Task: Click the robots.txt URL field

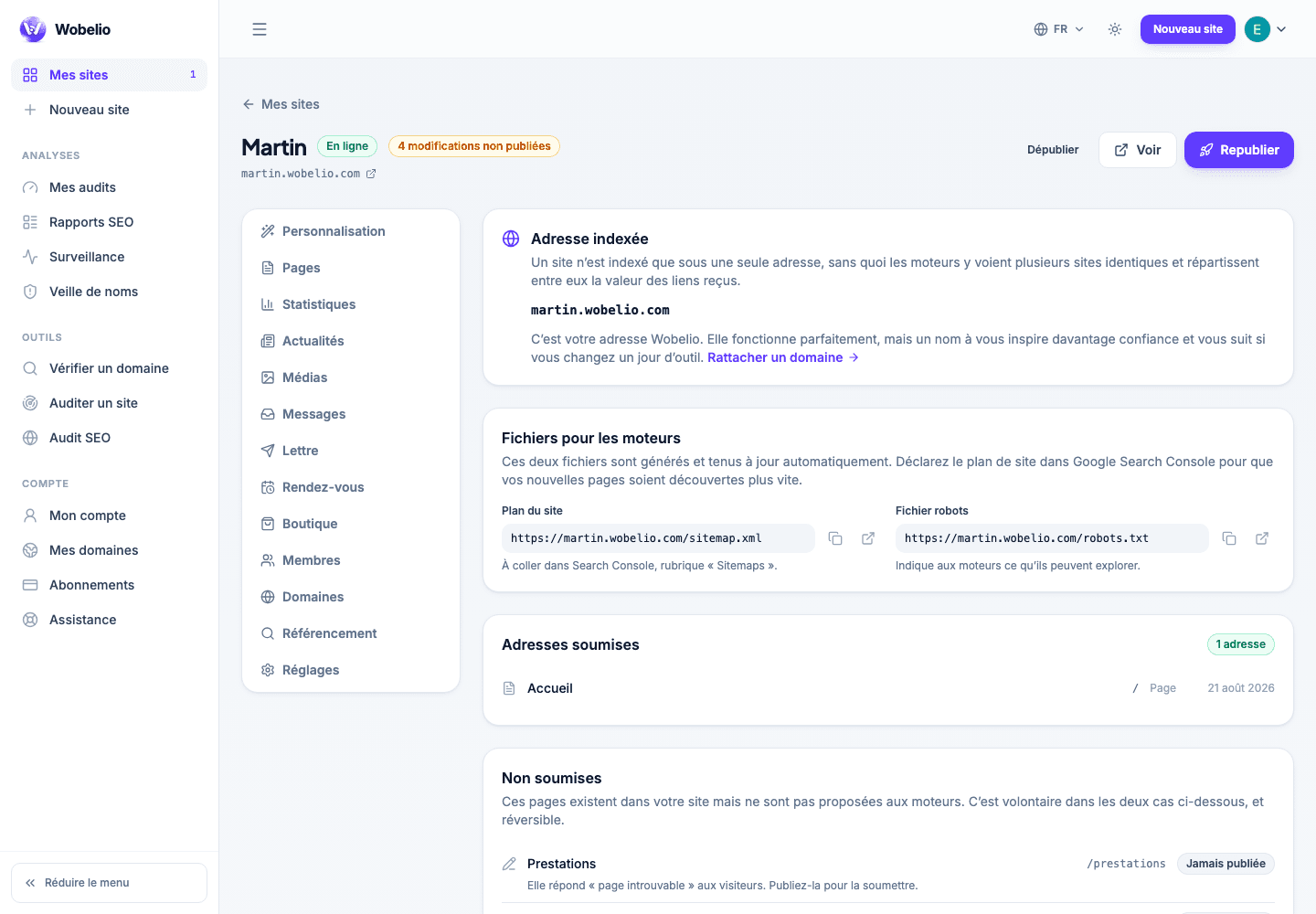Action: tap(1052, 538)
